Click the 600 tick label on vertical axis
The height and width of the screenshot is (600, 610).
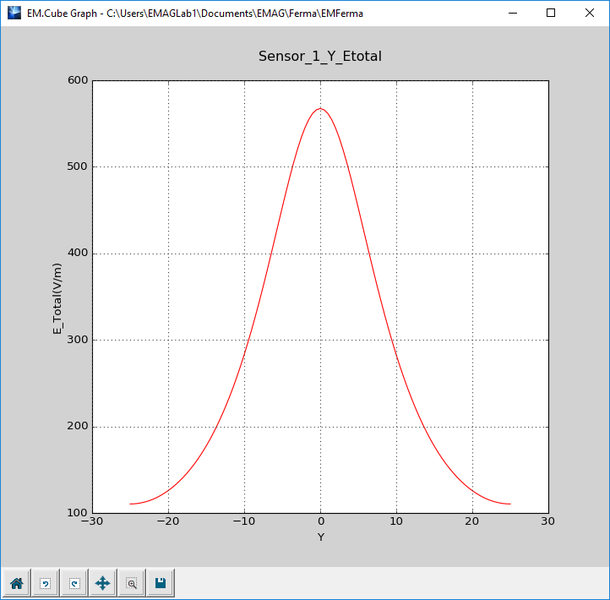(75, 81)
